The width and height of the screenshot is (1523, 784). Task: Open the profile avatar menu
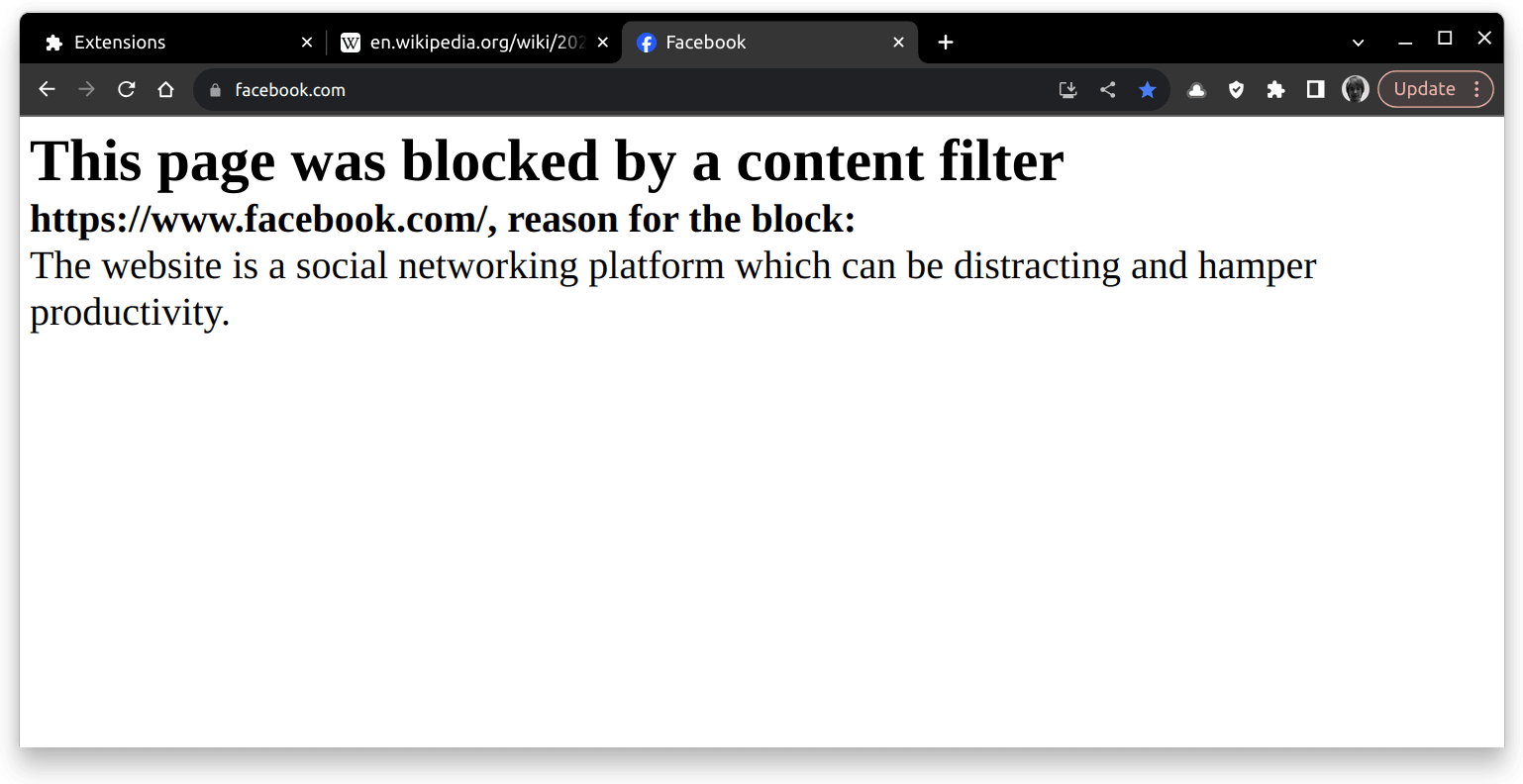[1355, 89]
